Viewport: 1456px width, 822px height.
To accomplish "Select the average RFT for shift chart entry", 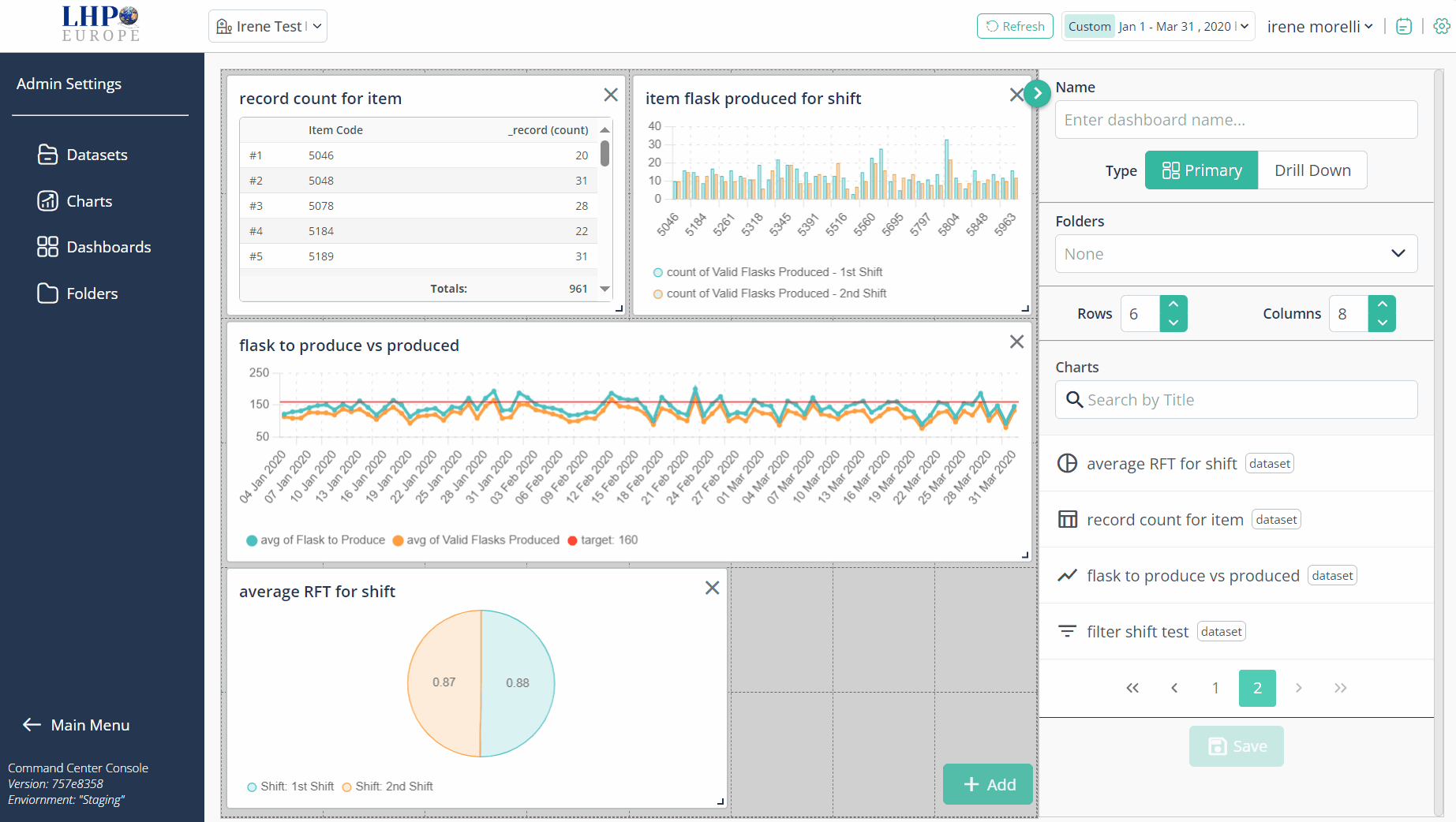I will pos(1236,463).
